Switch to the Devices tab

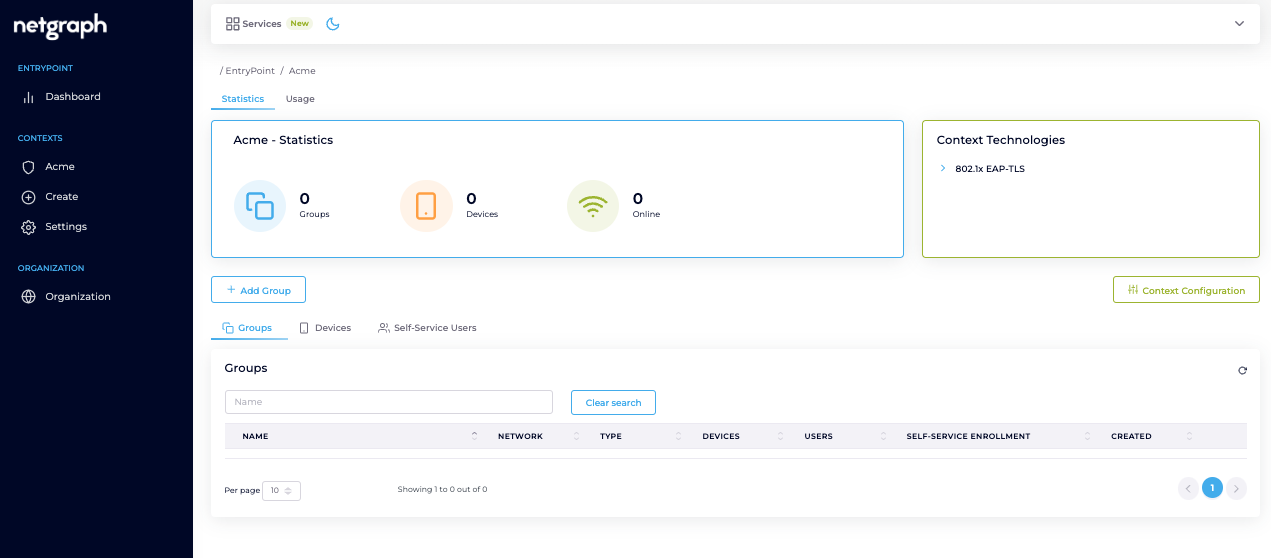click(x=325, y=328)
